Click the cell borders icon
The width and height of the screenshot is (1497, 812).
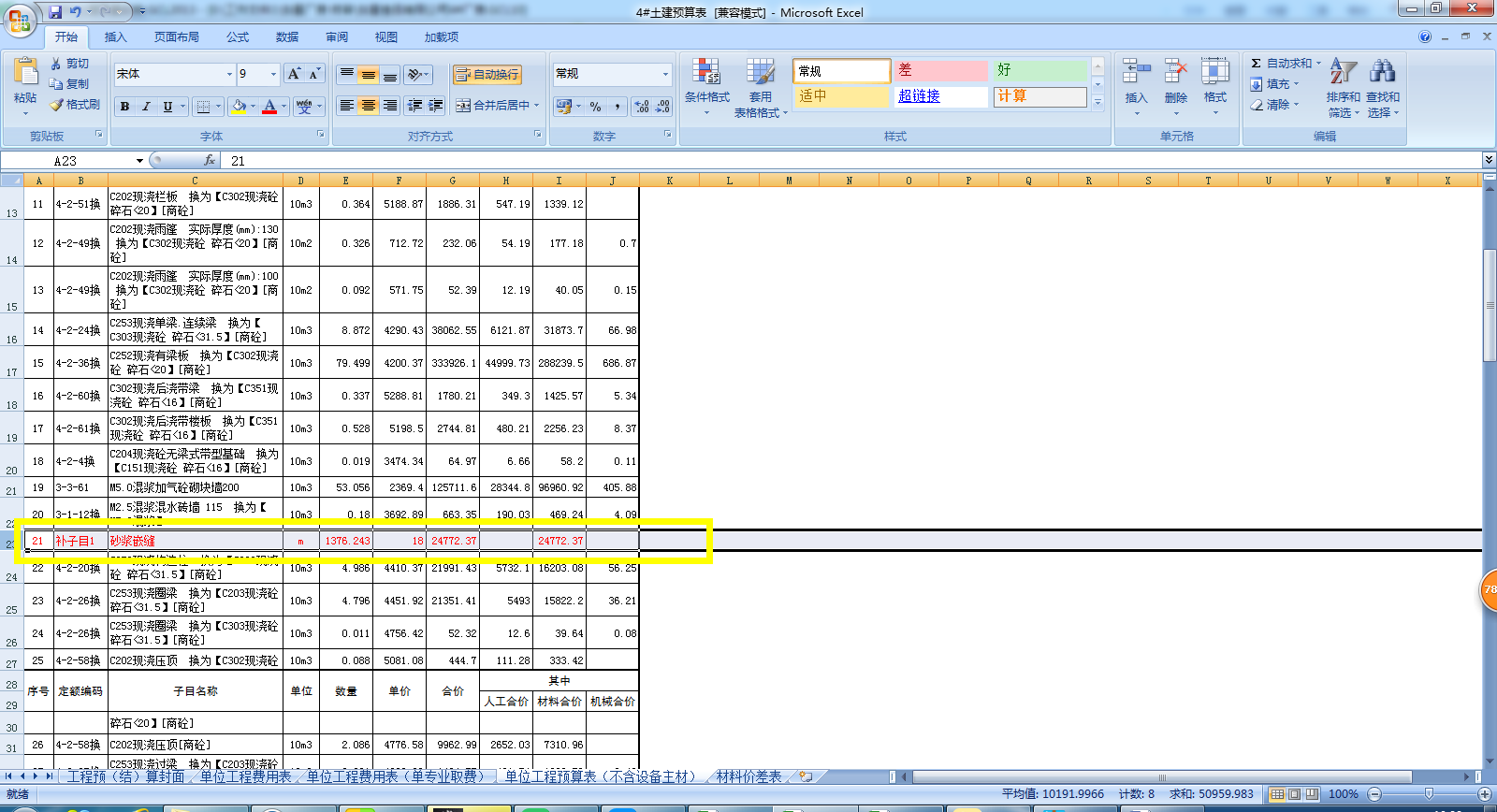pyautogui.click(x=203, y=107)
